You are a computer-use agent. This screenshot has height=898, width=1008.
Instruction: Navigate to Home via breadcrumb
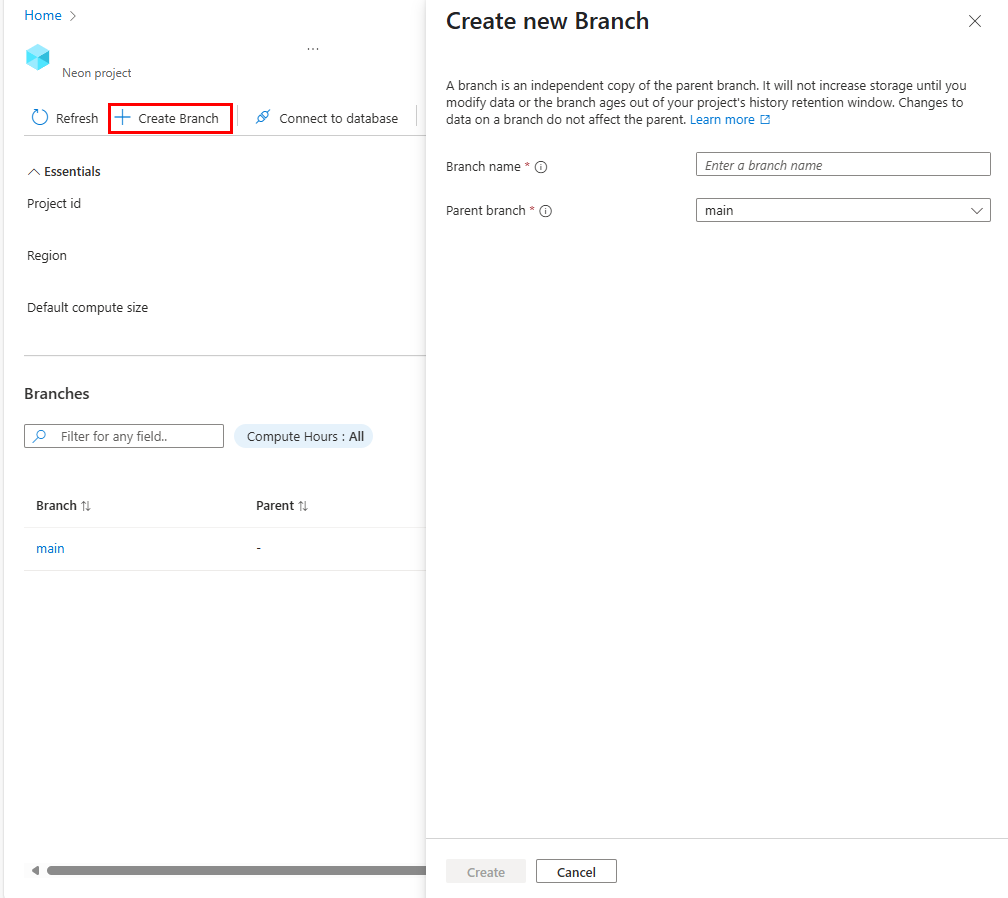point(43,15)
